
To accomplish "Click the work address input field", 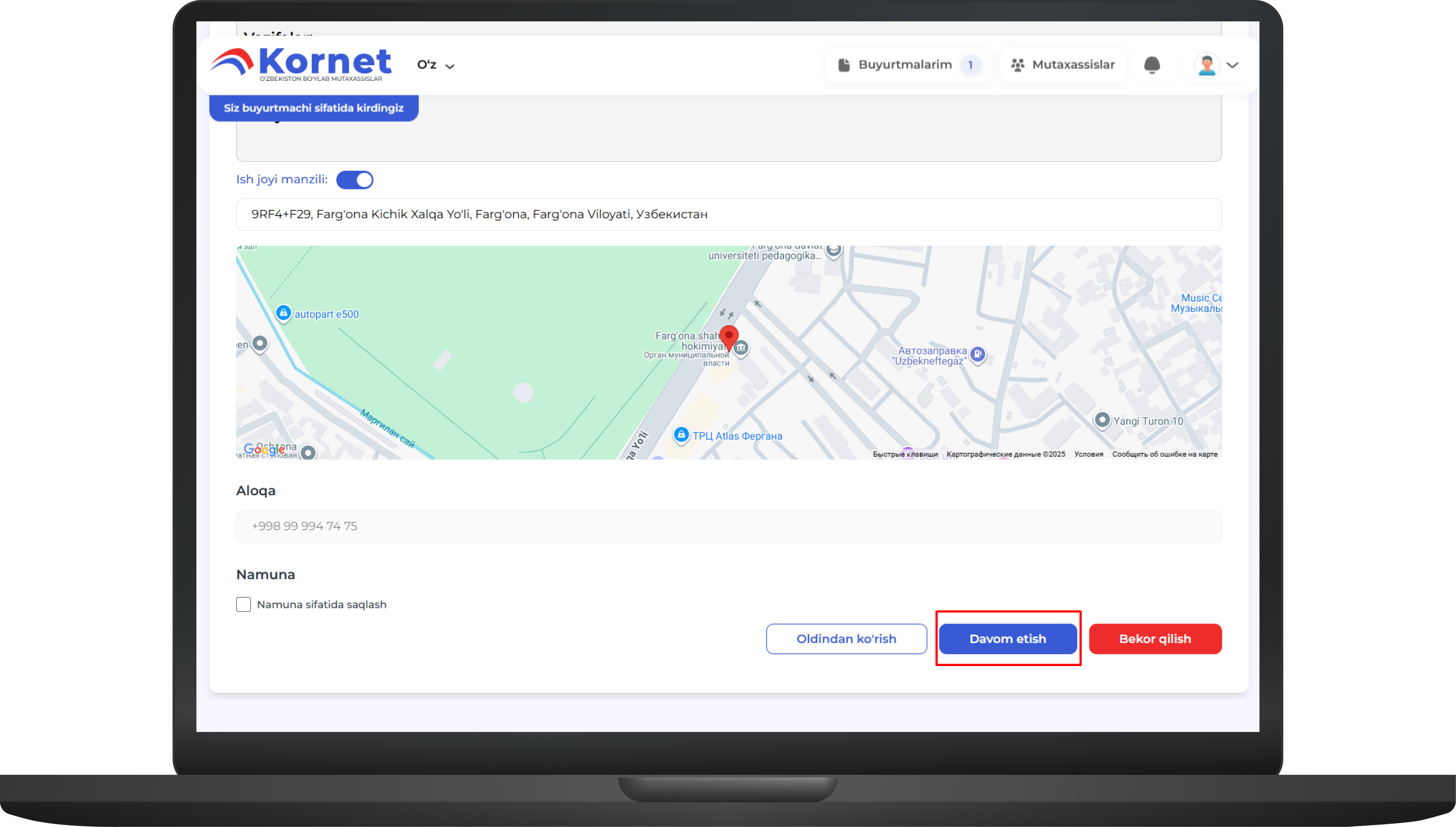I will pyautogui.click(x=728, y=214).
